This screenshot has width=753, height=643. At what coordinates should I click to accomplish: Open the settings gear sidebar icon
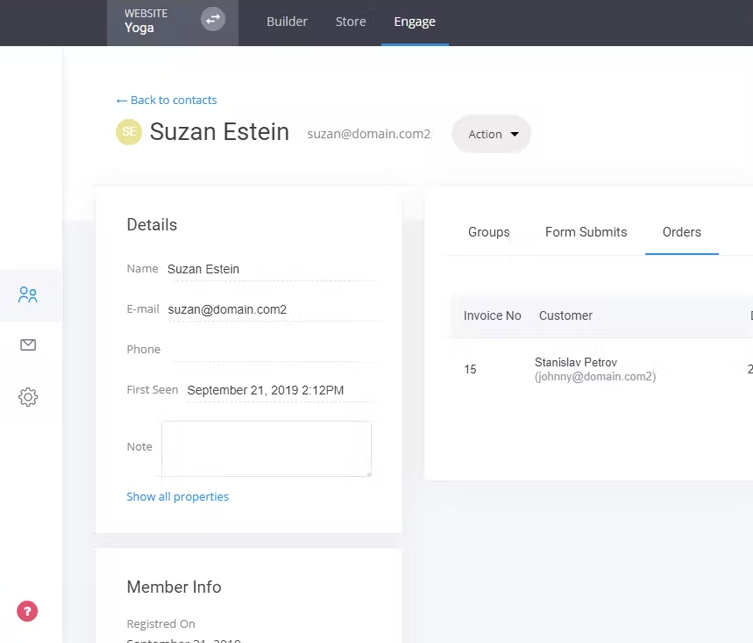(x=28, y=397)
